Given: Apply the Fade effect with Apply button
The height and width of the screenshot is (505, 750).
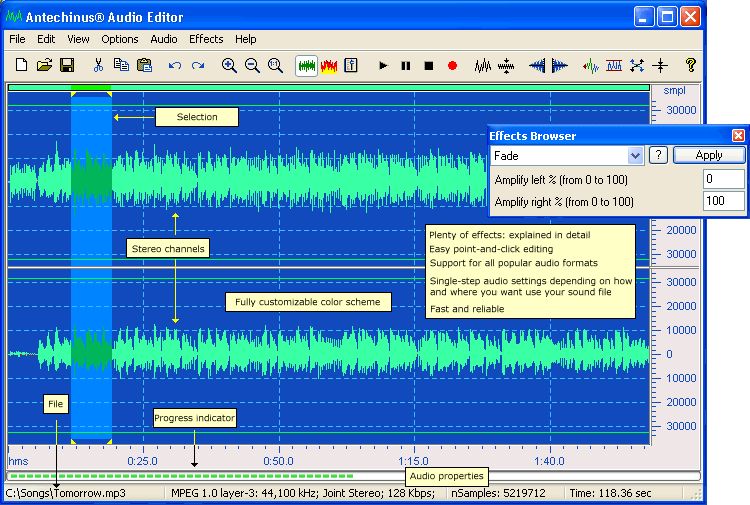Looking at the screenshot, I should (x=709, y=155).
